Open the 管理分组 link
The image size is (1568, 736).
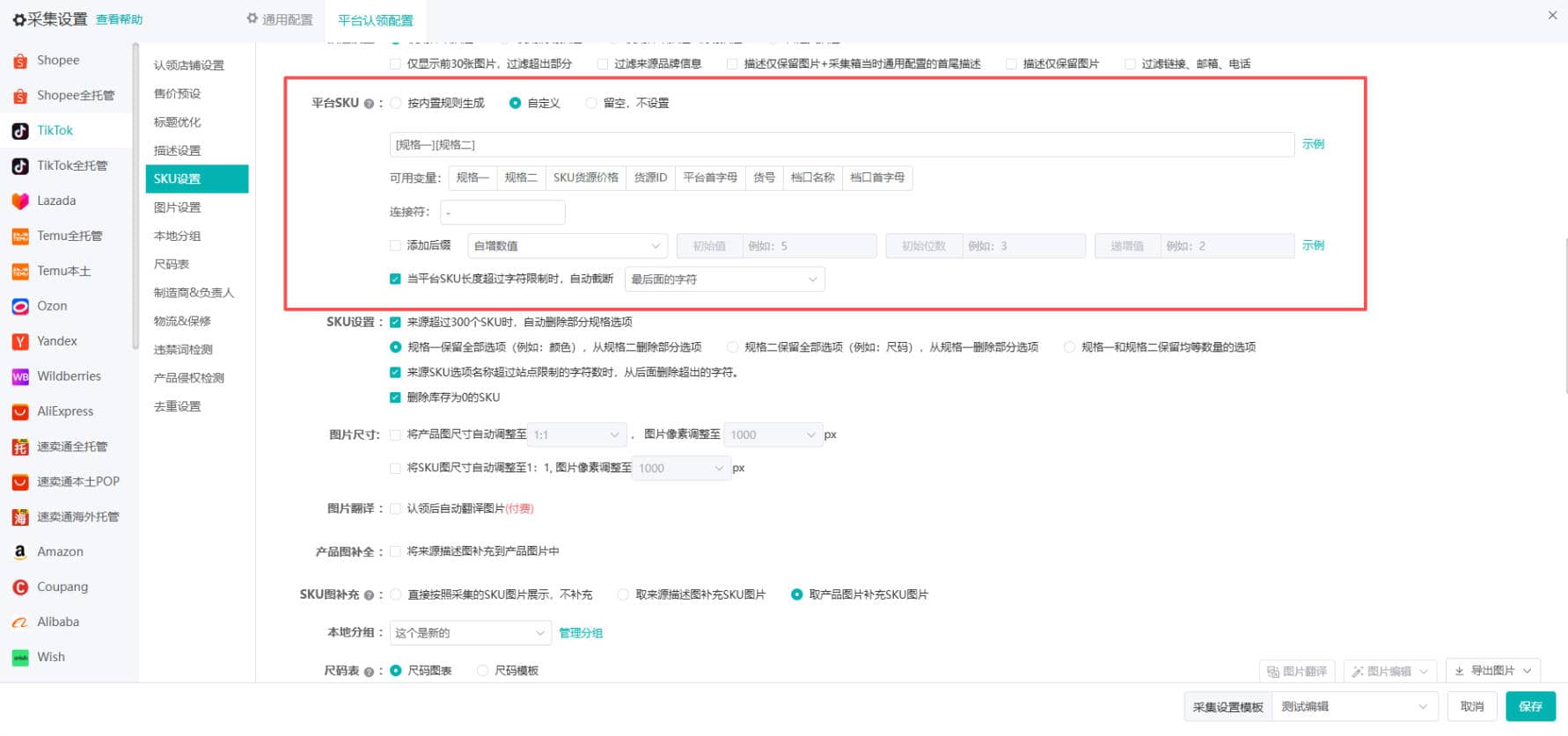(581, 633)
